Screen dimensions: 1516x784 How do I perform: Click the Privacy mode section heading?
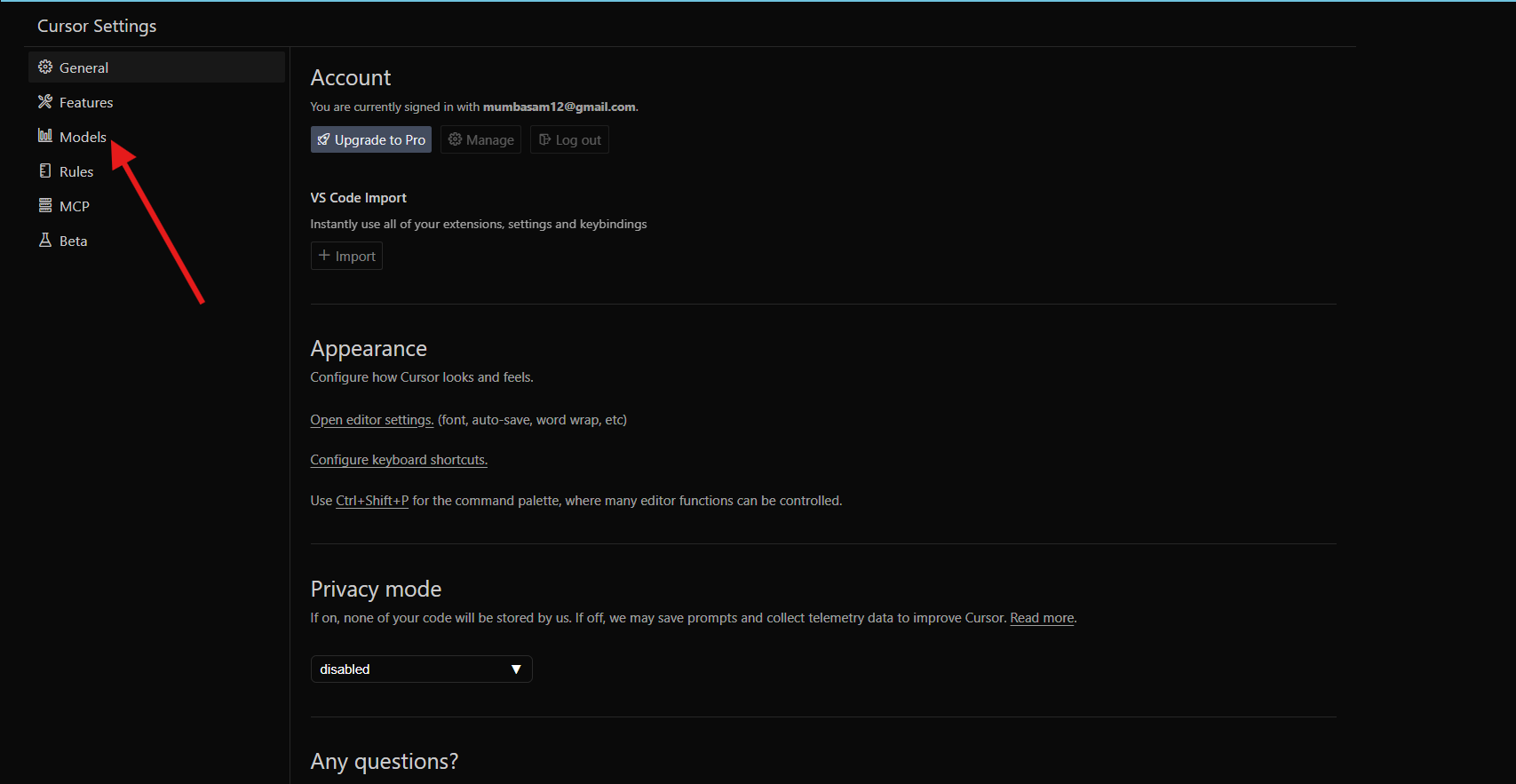click(x=376, y=590)
